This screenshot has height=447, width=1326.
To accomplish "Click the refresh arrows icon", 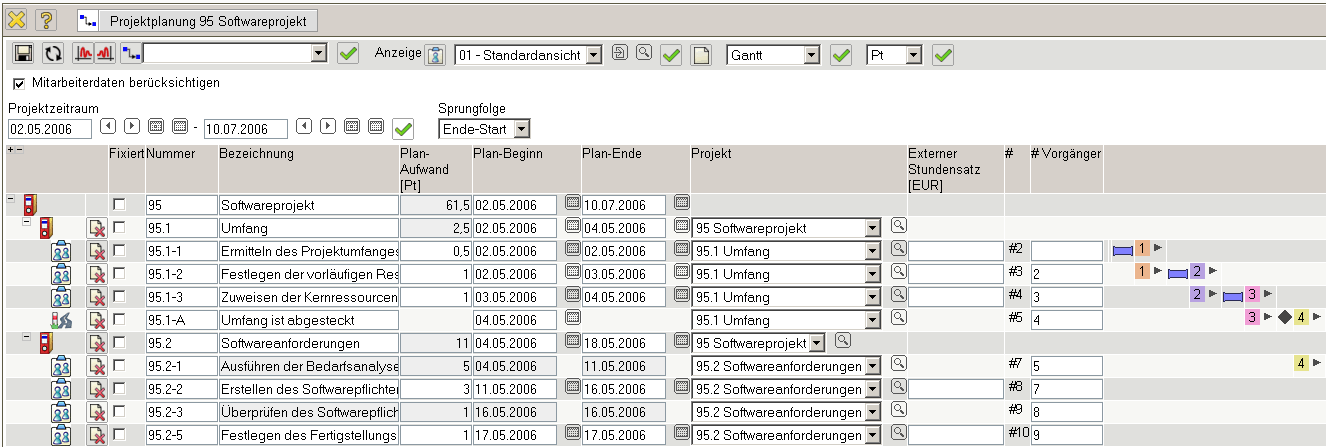I will click(53, 54).
